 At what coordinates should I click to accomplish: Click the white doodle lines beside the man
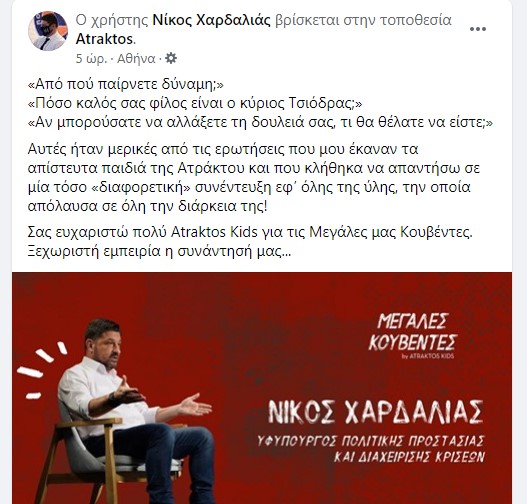pyautogui.click(x=42, y=370)
